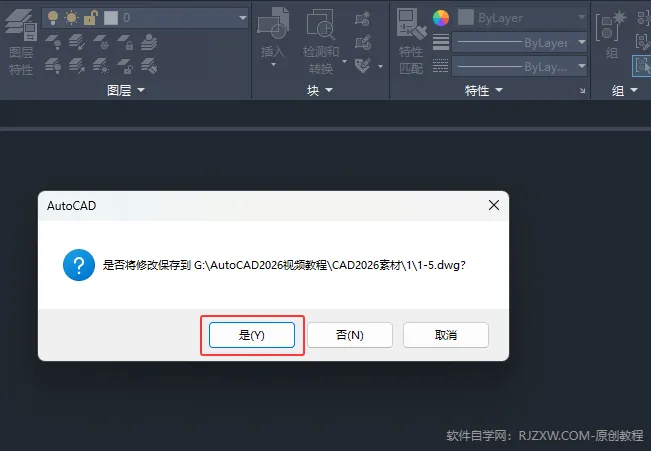
Task: Open the object color ByLayer dropdown
Action: coord(582,17)
